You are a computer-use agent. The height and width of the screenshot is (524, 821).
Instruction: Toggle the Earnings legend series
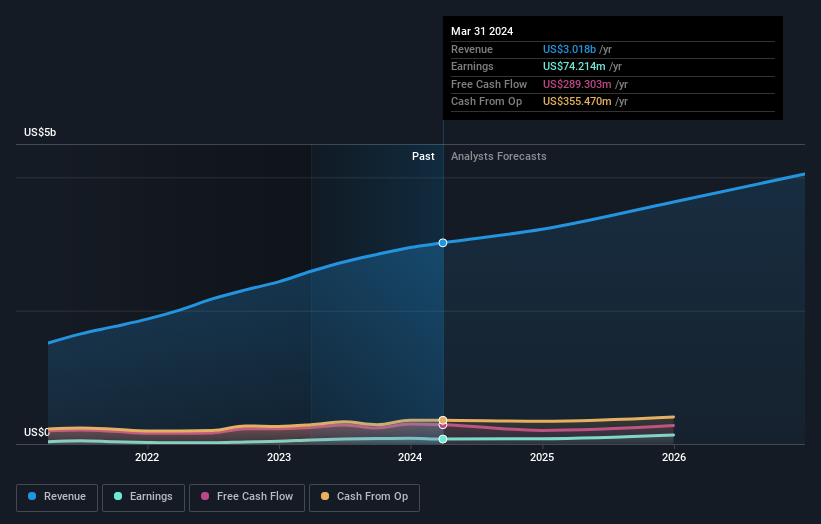click(143, 497)
